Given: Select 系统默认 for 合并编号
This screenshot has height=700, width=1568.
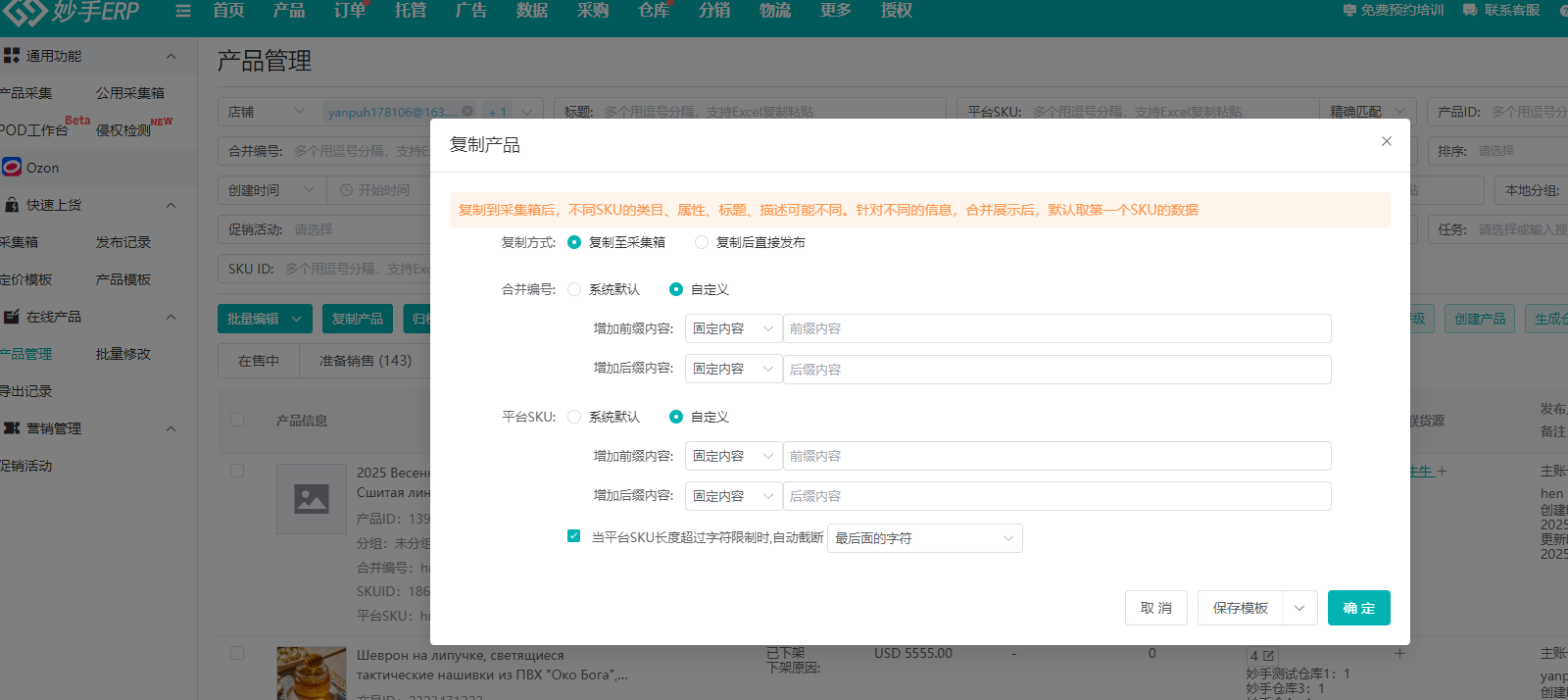Looking at the screenshot, I should tap(574, 289).
